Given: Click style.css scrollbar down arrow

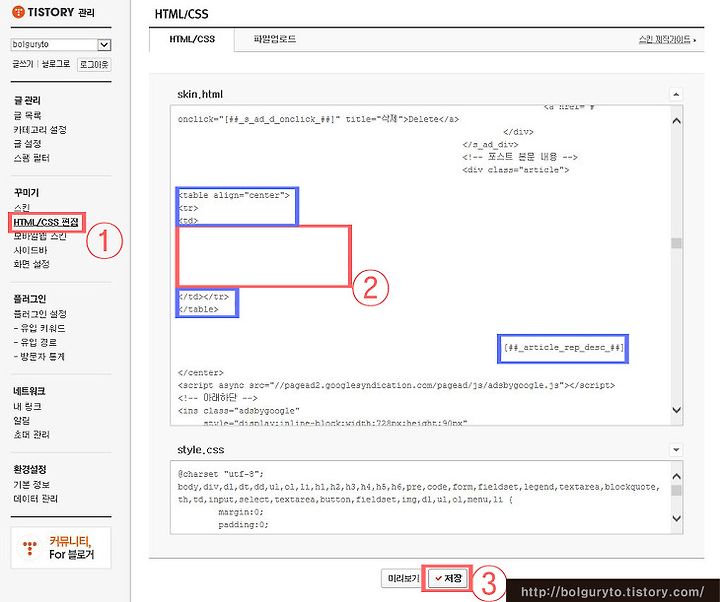Looking at the screenshot, I should click(676, 518).
